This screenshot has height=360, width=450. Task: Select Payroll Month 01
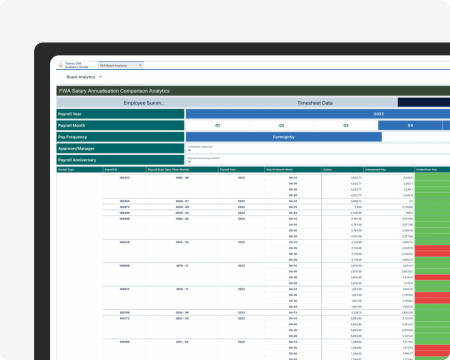click(218, 126)
